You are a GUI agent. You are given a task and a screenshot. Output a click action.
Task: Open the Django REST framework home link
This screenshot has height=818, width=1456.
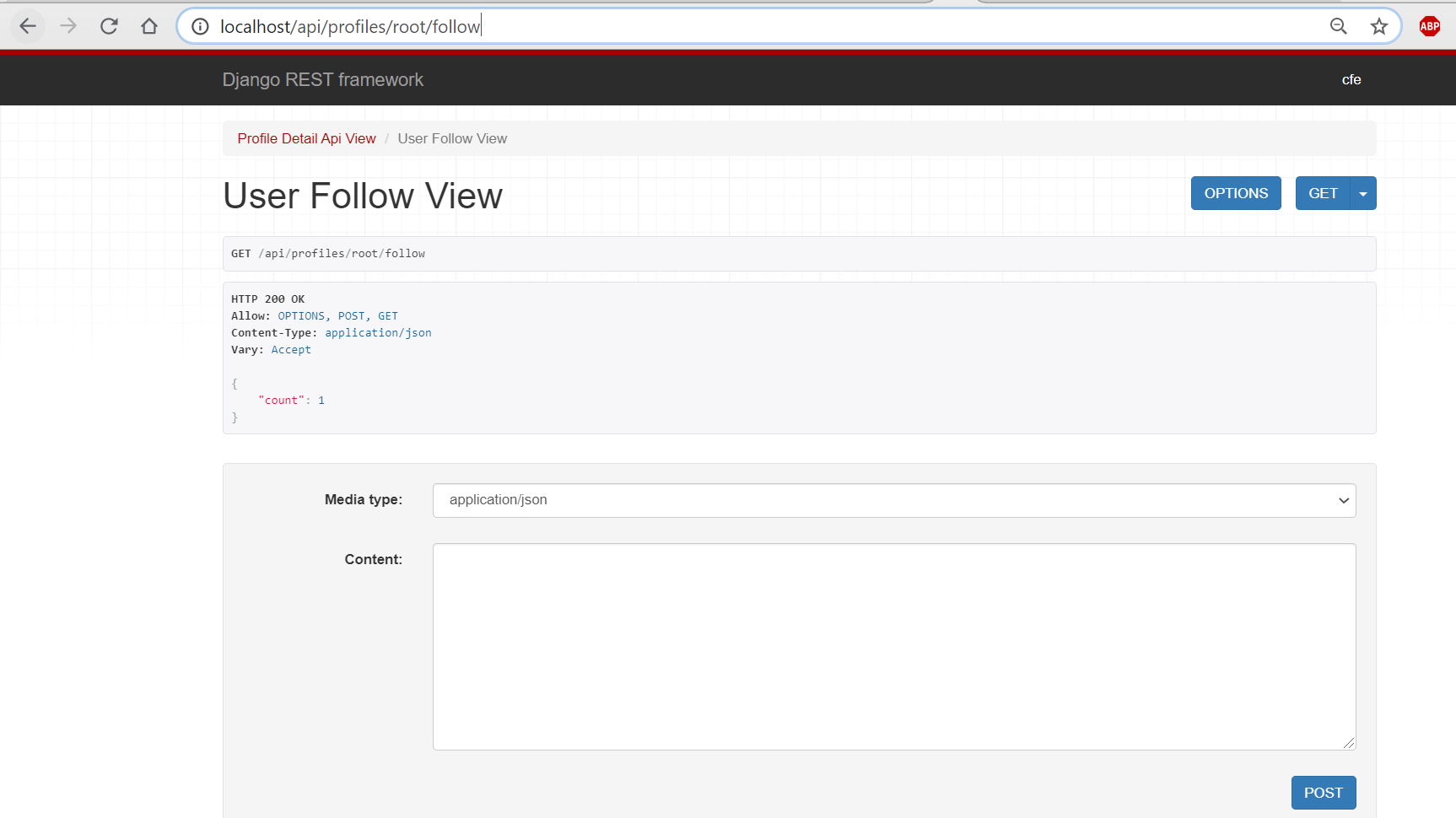(323, 79)
